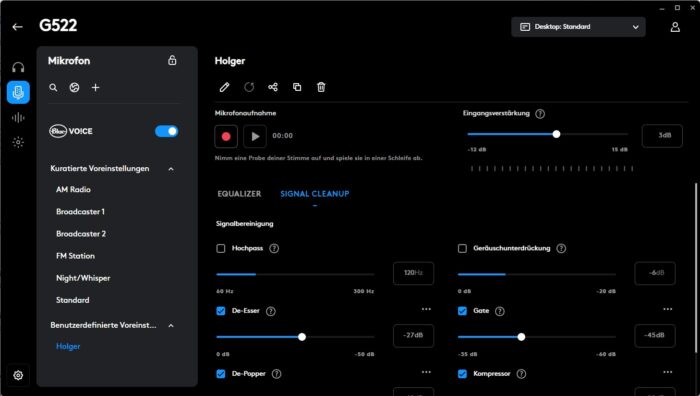Share the Holger preset
The image size is (700, 396).
pyautogui.click(x=273, y=87)
